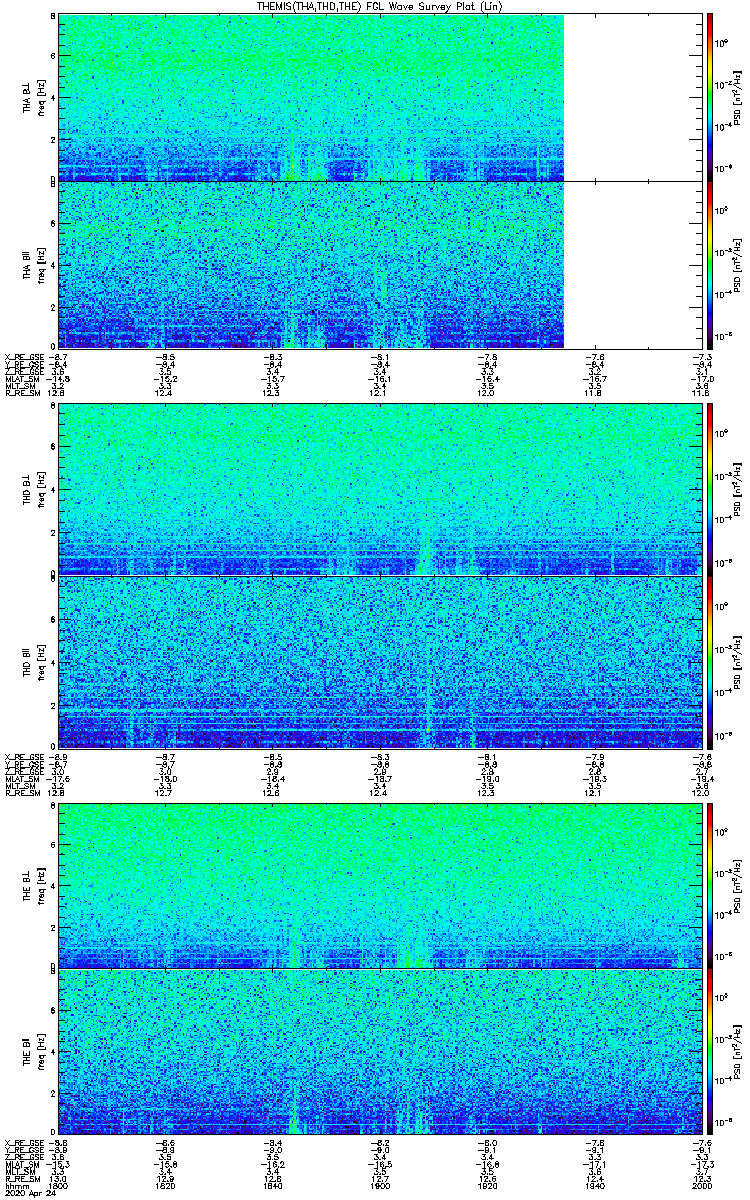
Task: Click the PSD unit label of THE B-perpendicular colorbar
Action: coord(739,885)
